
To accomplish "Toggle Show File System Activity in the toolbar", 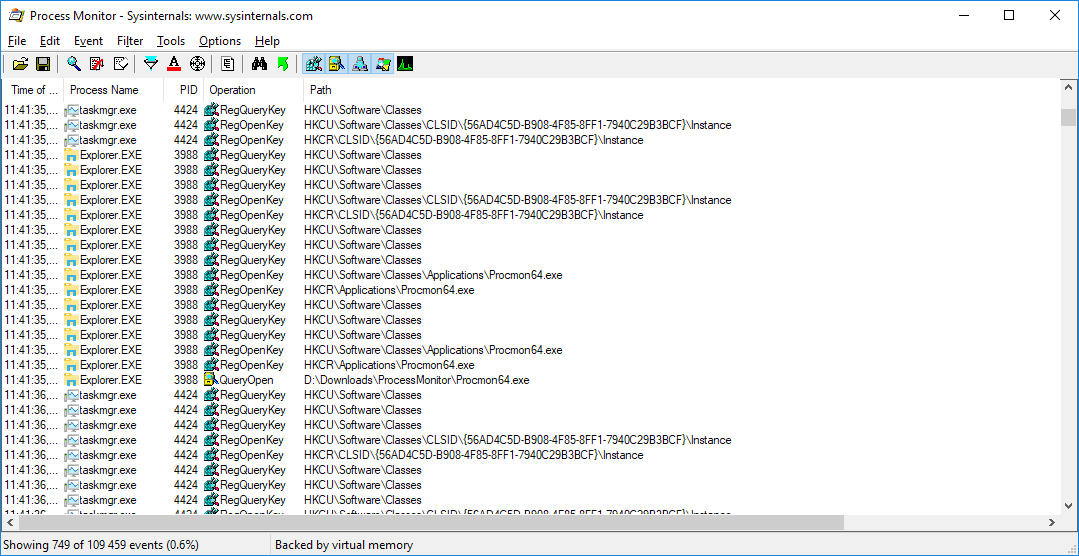I will (337, 64).
